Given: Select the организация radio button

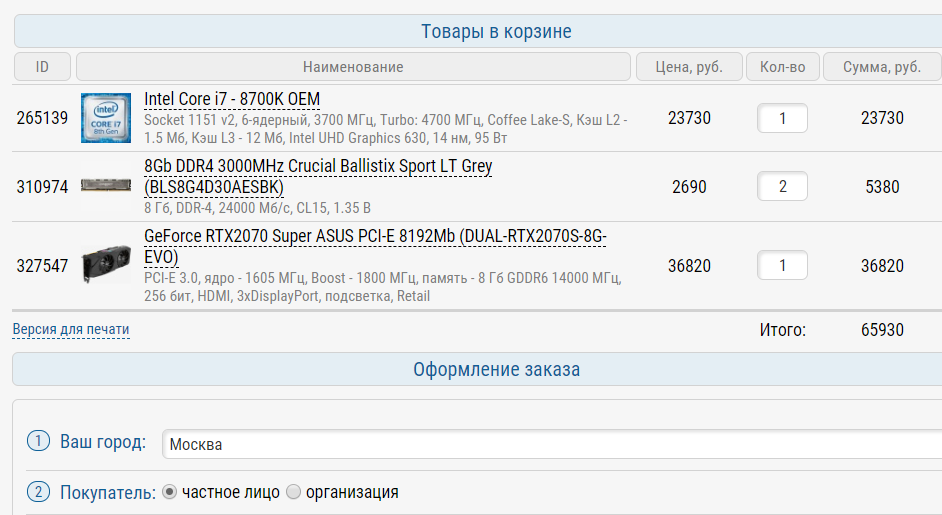Looking at the screenshot, I should [293, 492].
